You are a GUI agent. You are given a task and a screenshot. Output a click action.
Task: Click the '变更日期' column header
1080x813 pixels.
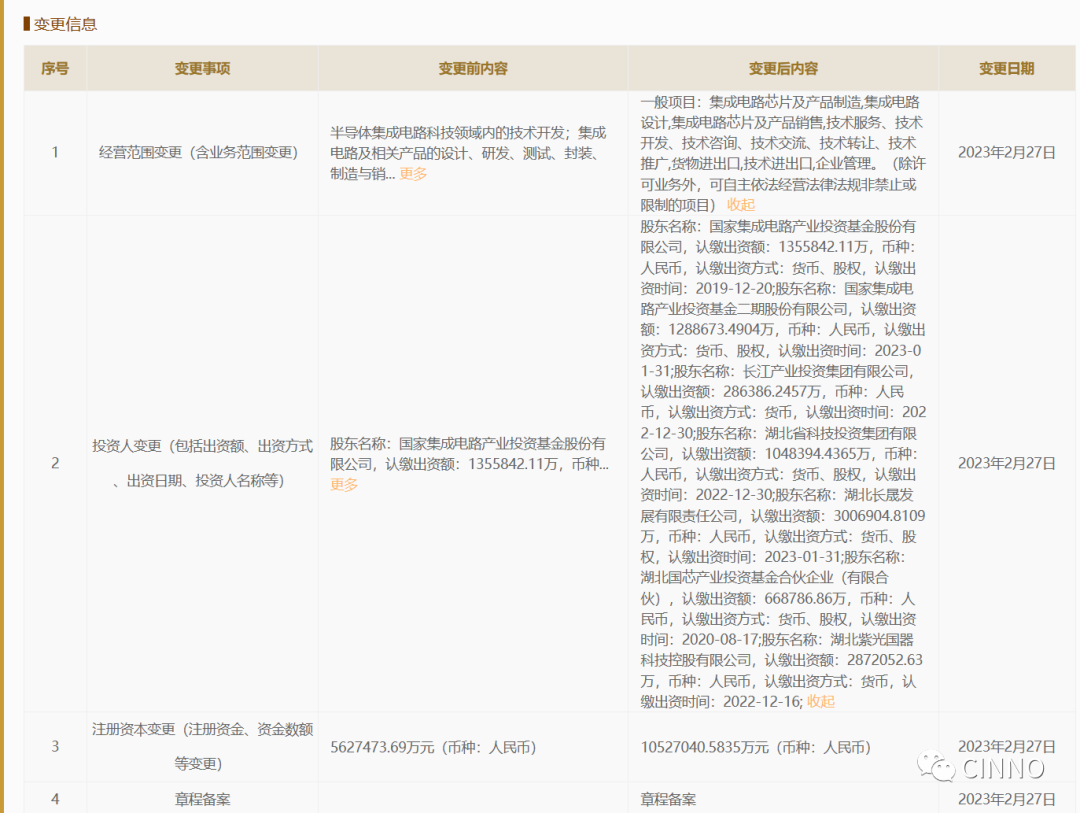(1006, 68)
